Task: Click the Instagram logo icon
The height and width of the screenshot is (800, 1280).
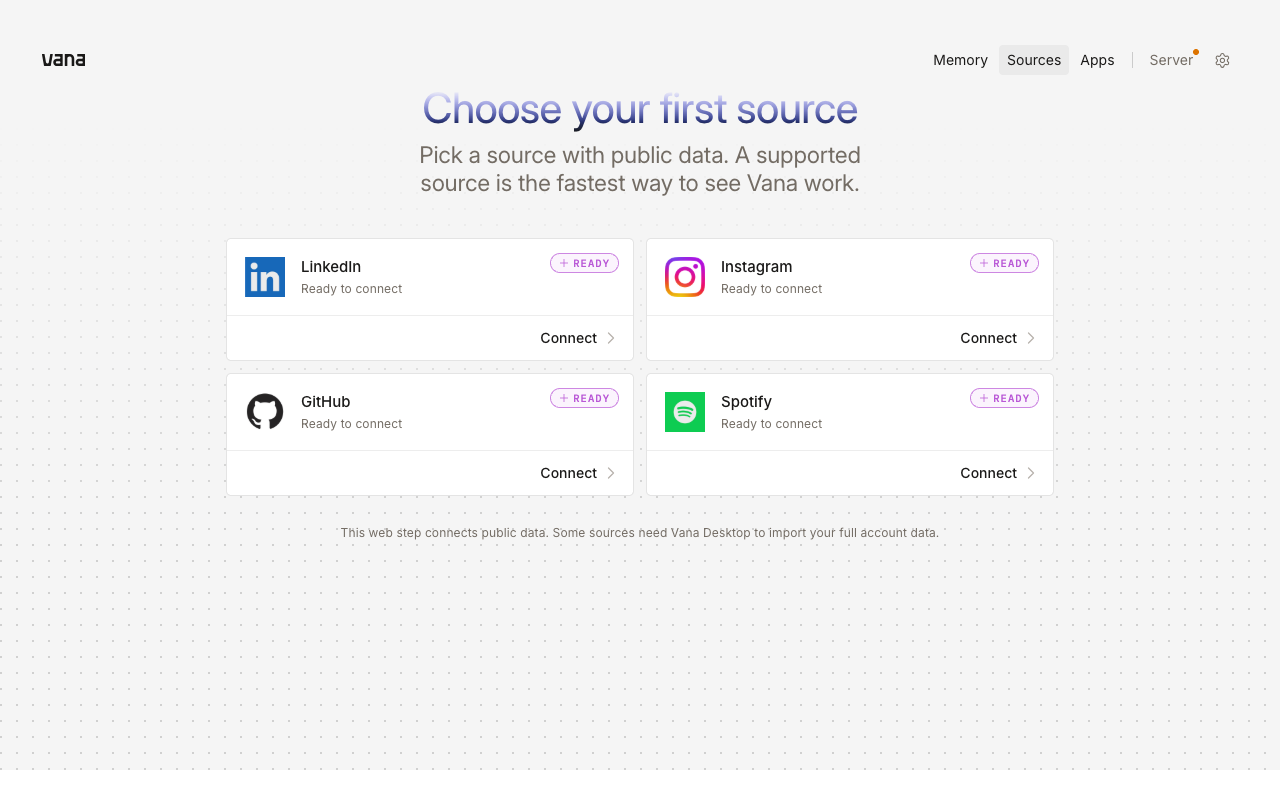Action: (685, 277)
